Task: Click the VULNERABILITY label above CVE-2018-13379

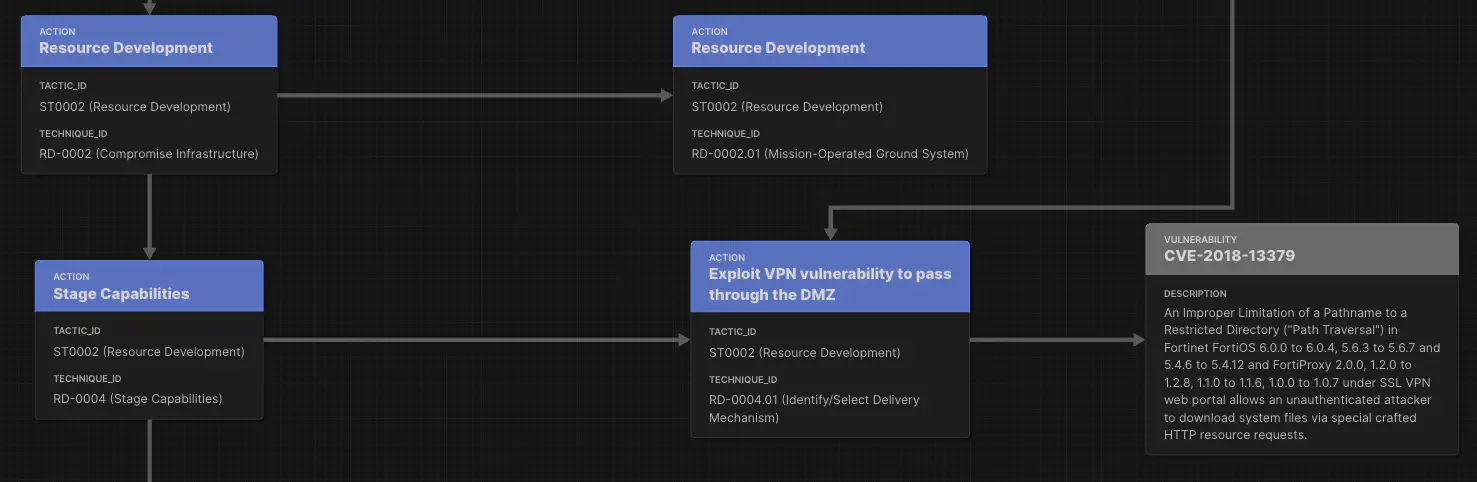Action: 1200,240
